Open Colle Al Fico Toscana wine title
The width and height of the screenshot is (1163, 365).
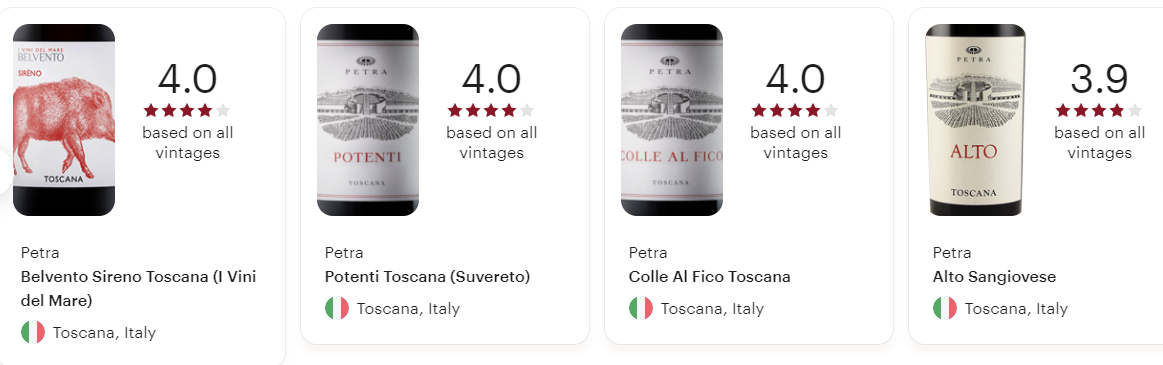(x=709, y=277)
